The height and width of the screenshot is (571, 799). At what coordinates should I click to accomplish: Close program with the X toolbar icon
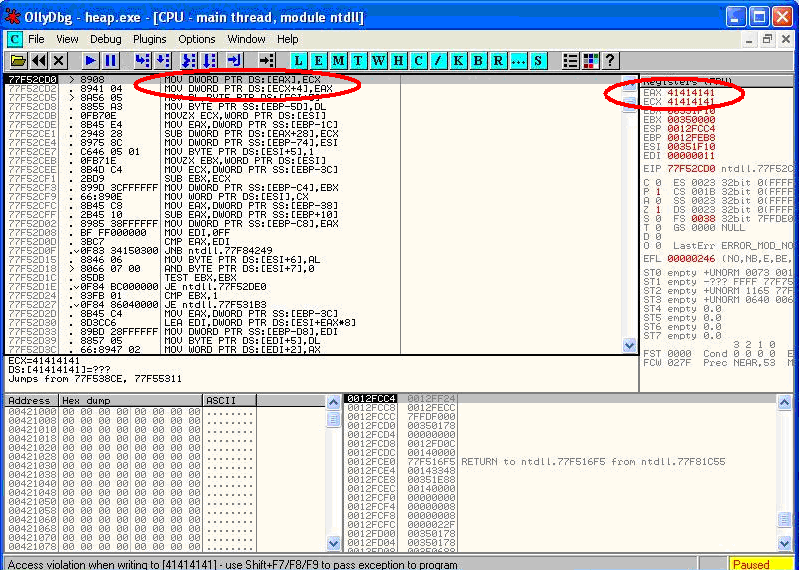click(x=59, y=61)
